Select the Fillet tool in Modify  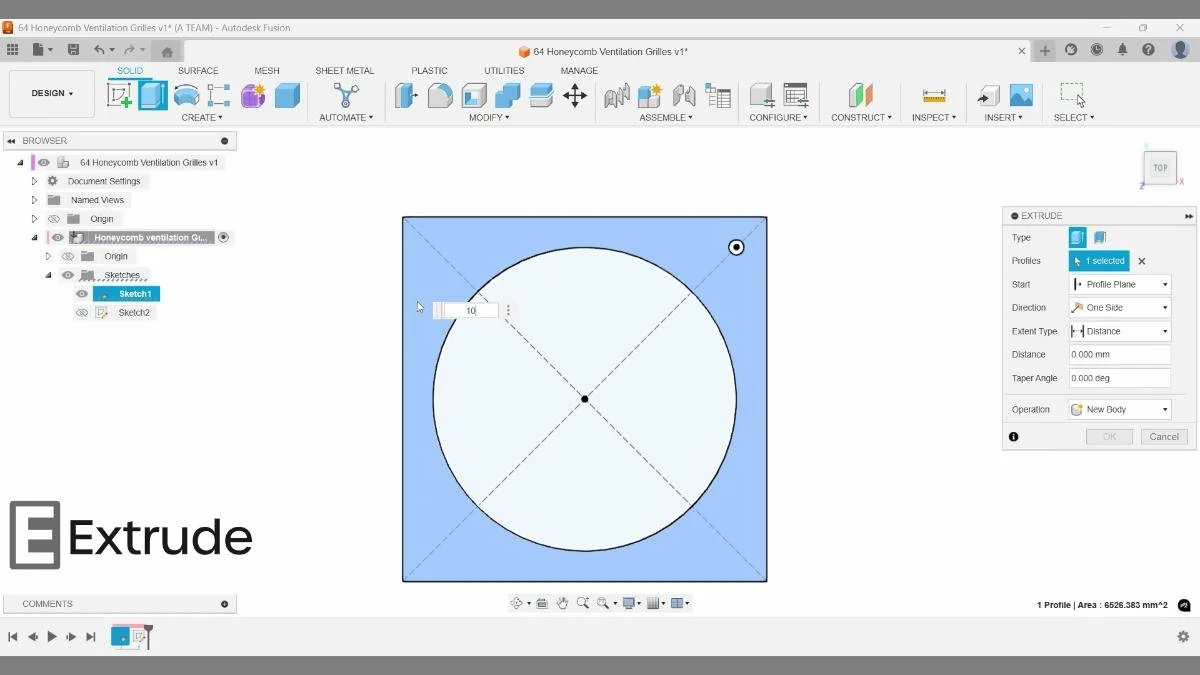coord(438,95)
